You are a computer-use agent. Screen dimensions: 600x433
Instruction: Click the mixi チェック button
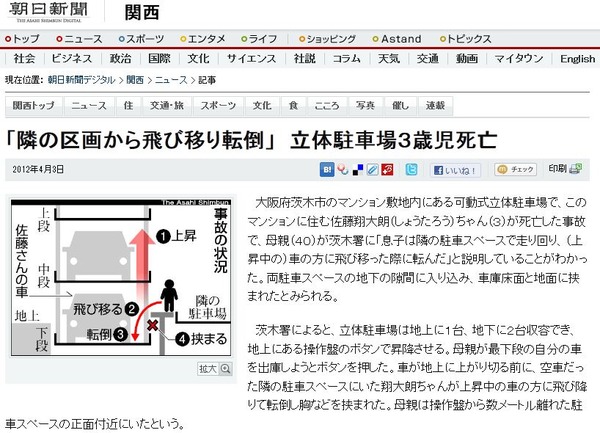tap(515, 169)
